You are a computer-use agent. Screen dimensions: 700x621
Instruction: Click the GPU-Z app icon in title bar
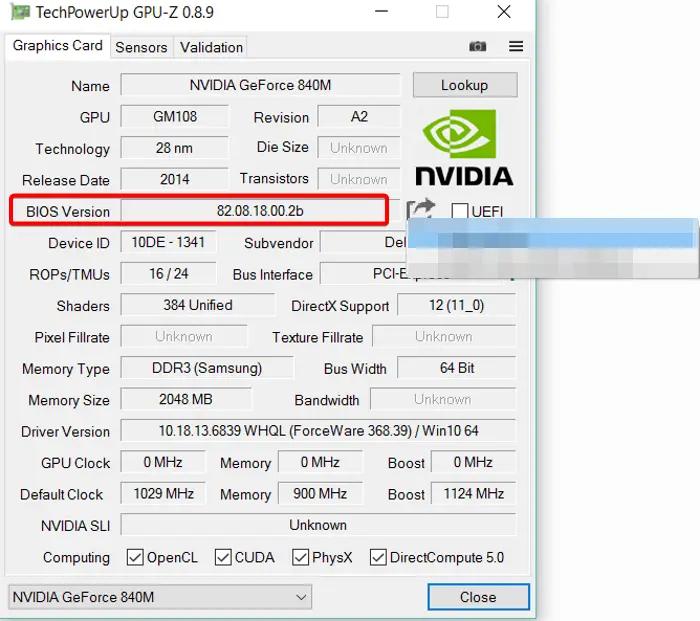click(x=20, y=12)
